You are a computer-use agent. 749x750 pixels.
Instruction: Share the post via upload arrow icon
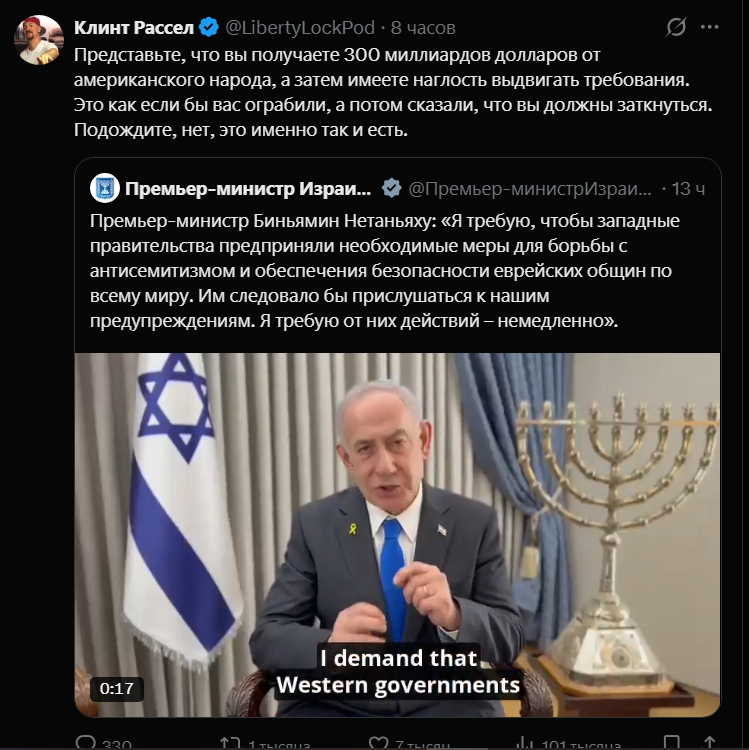[x=709, y=743]
